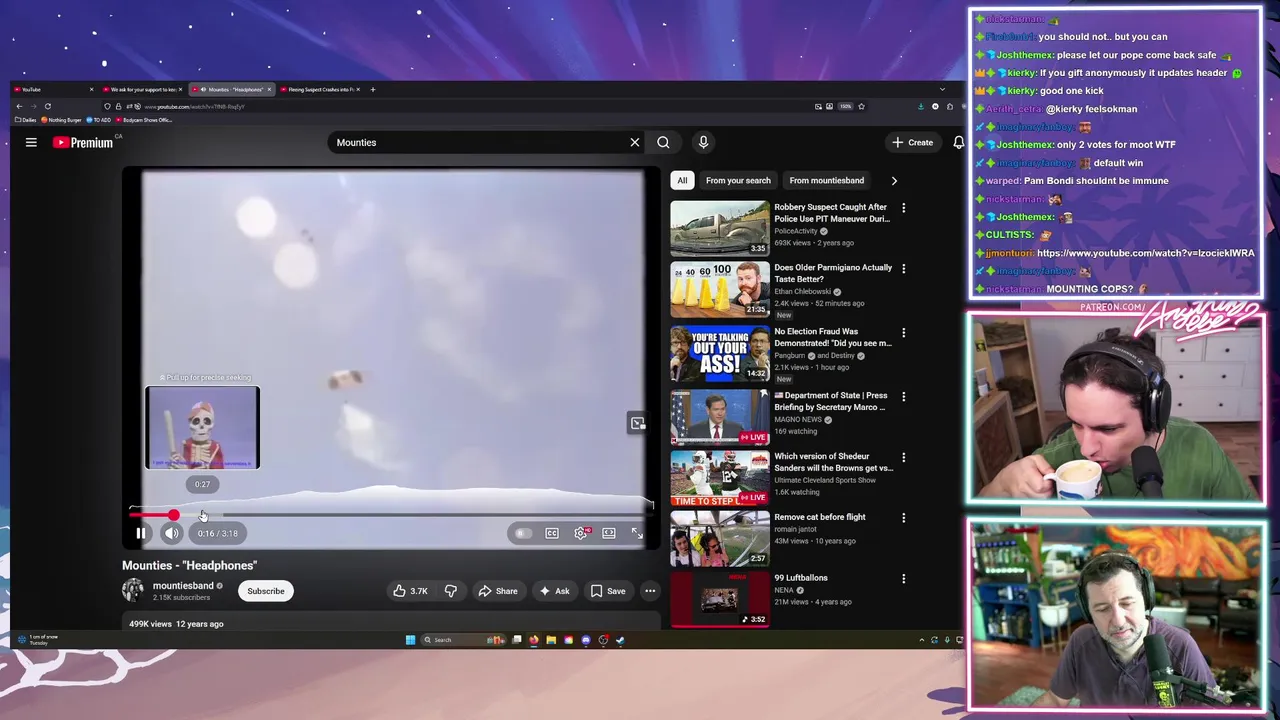Open the YouTube notifications bell
The width and height of the screenshot is (1280, 720).
coord(958,142)
